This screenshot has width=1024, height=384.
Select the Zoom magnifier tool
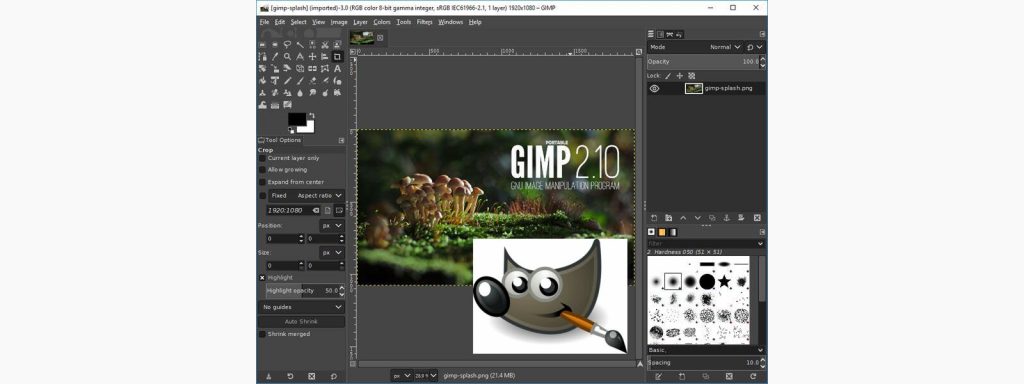pos(287,56)
